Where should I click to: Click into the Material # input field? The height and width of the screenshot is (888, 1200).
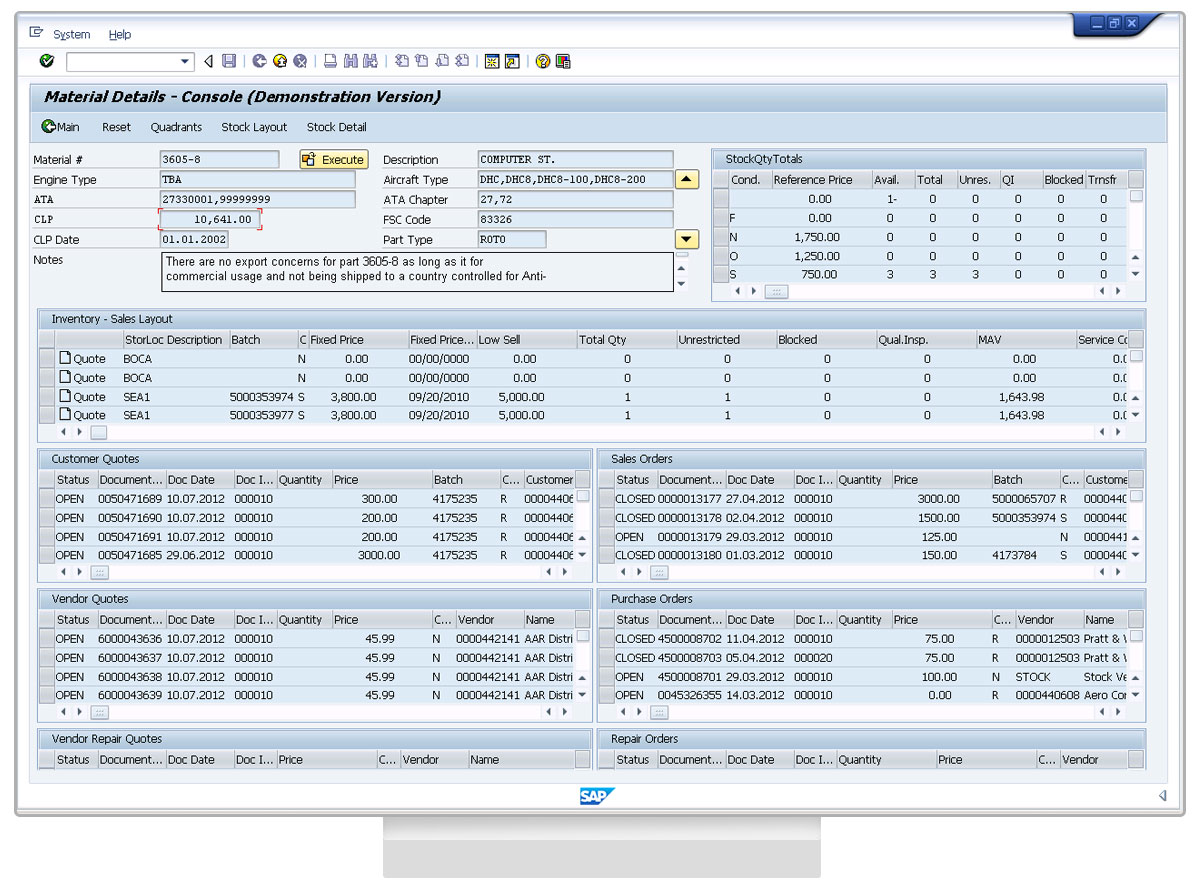pos(219,160)
